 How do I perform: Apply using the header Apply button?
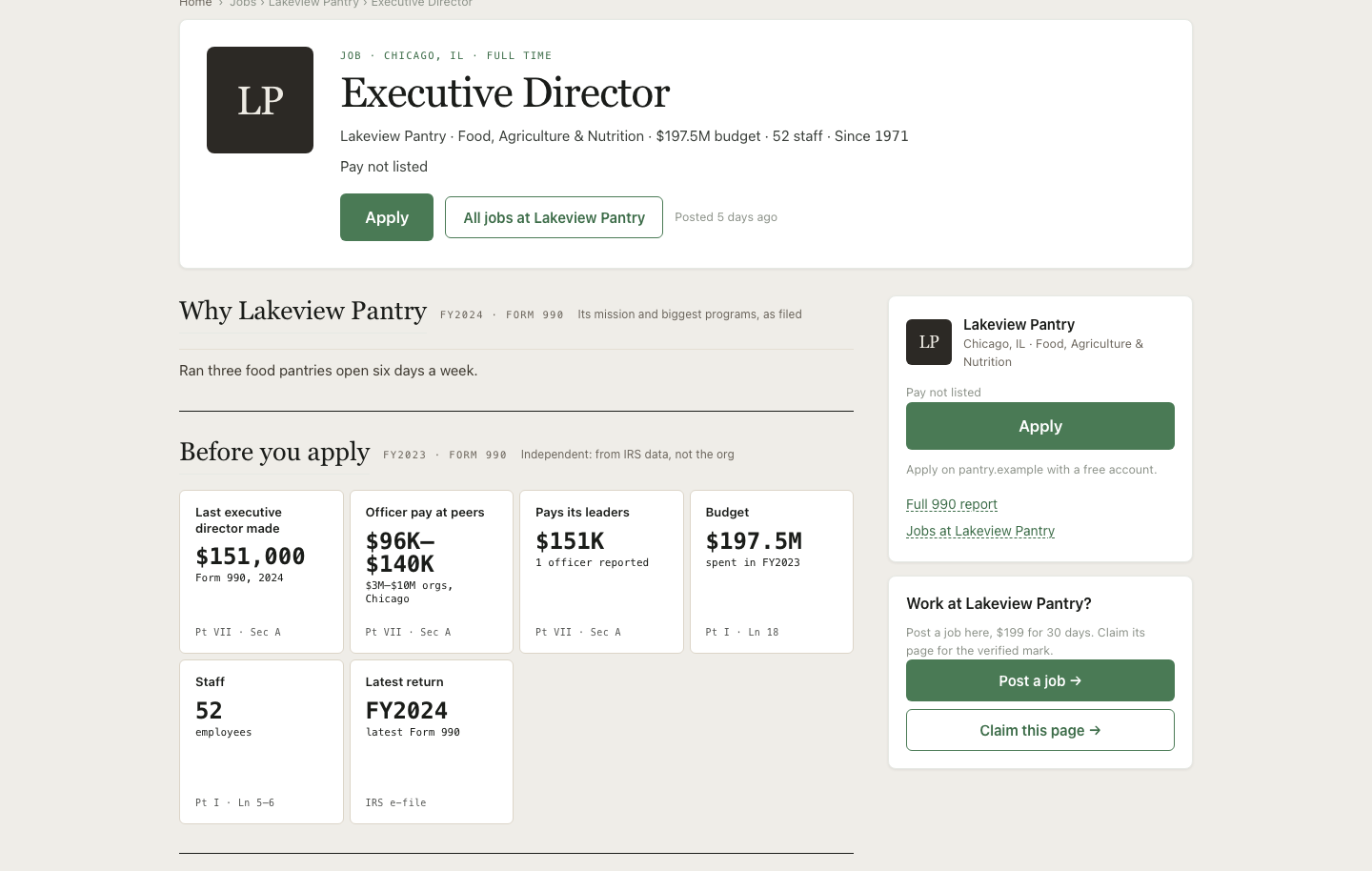[x=387, y=217]
